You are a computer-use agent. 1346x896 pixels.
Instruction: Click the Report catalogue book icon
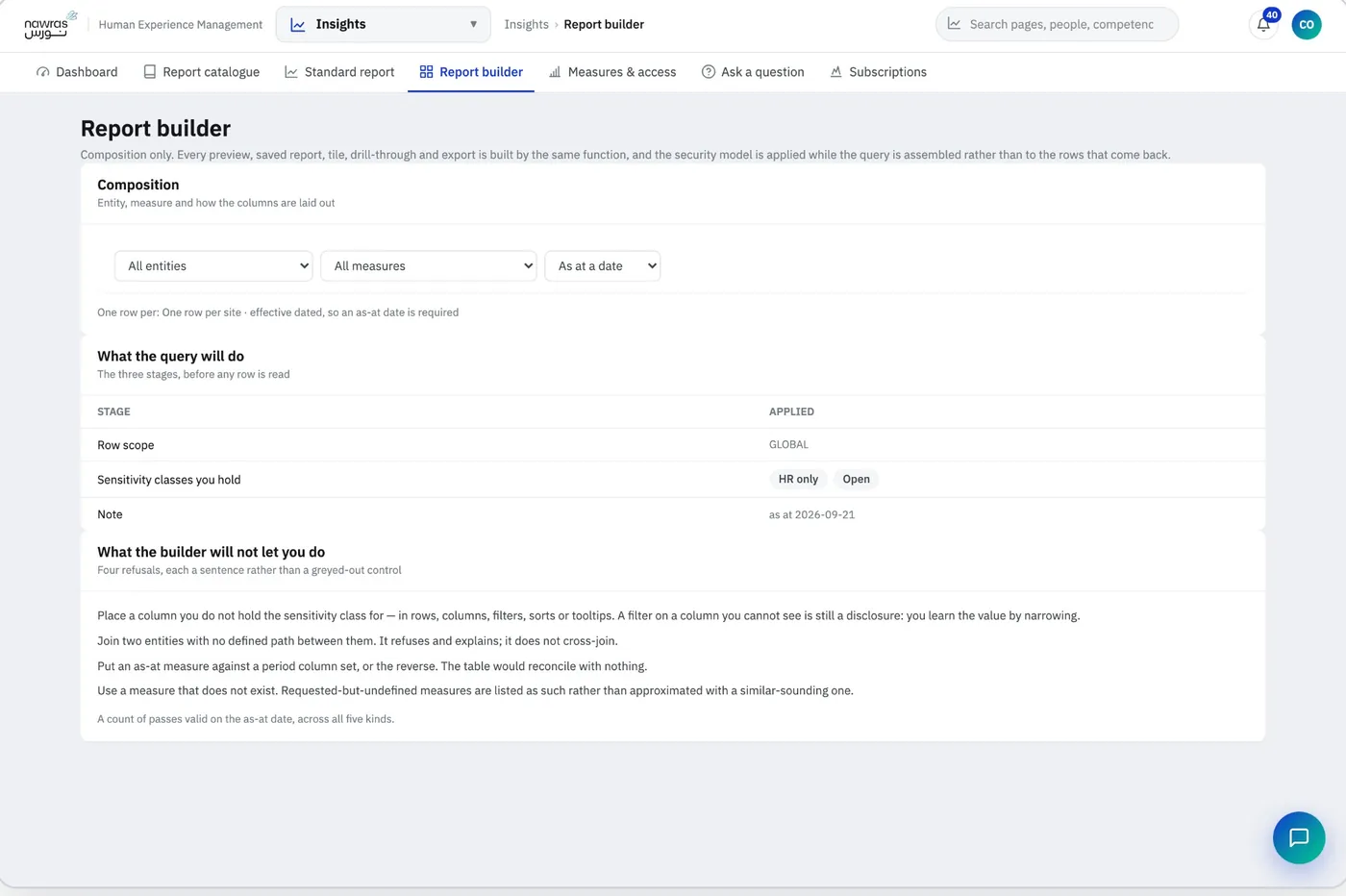coord(150,72)
